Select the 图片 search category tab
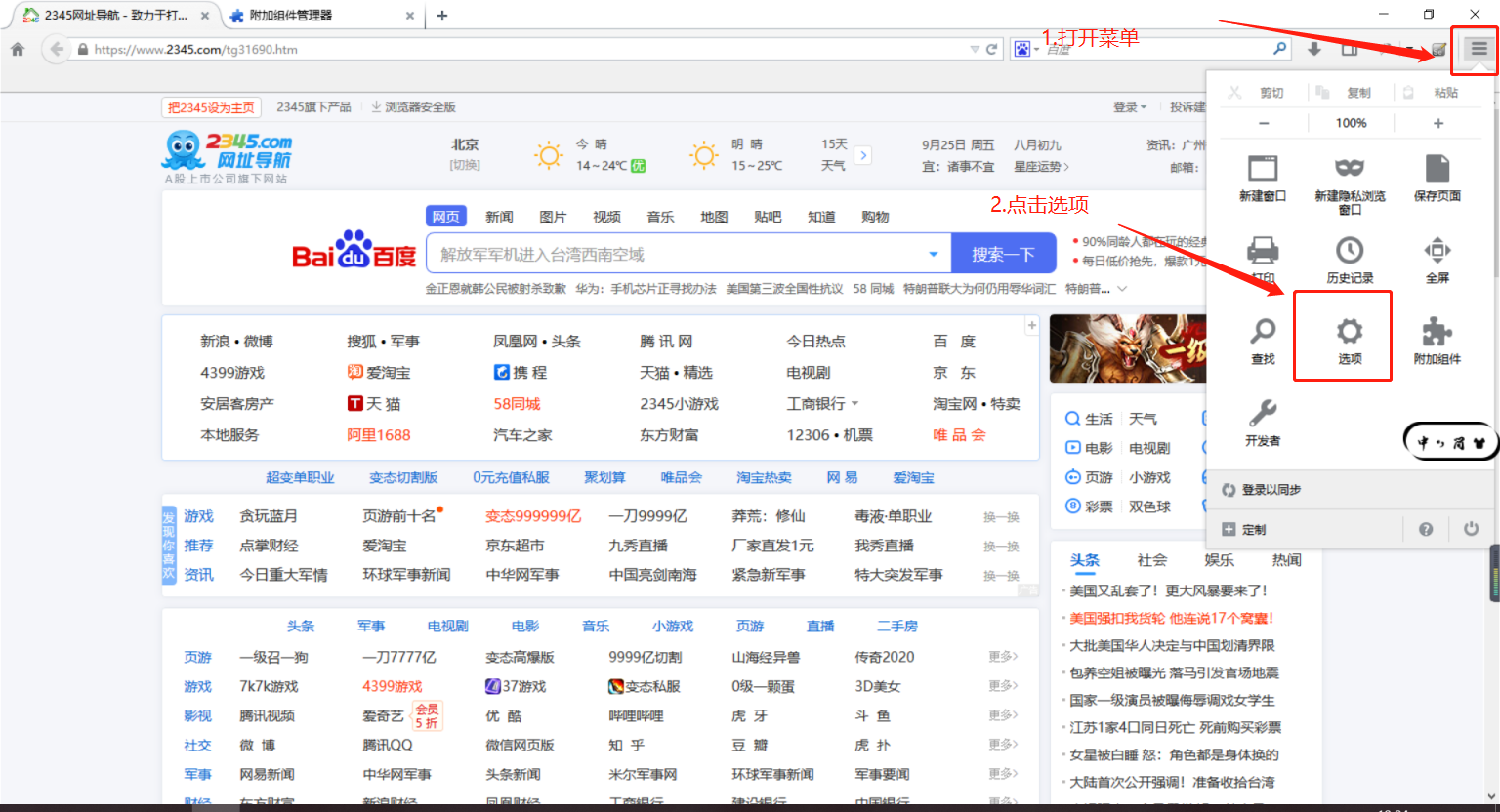The height and width of the screenshot is (812, 1500). click(553, 217)
